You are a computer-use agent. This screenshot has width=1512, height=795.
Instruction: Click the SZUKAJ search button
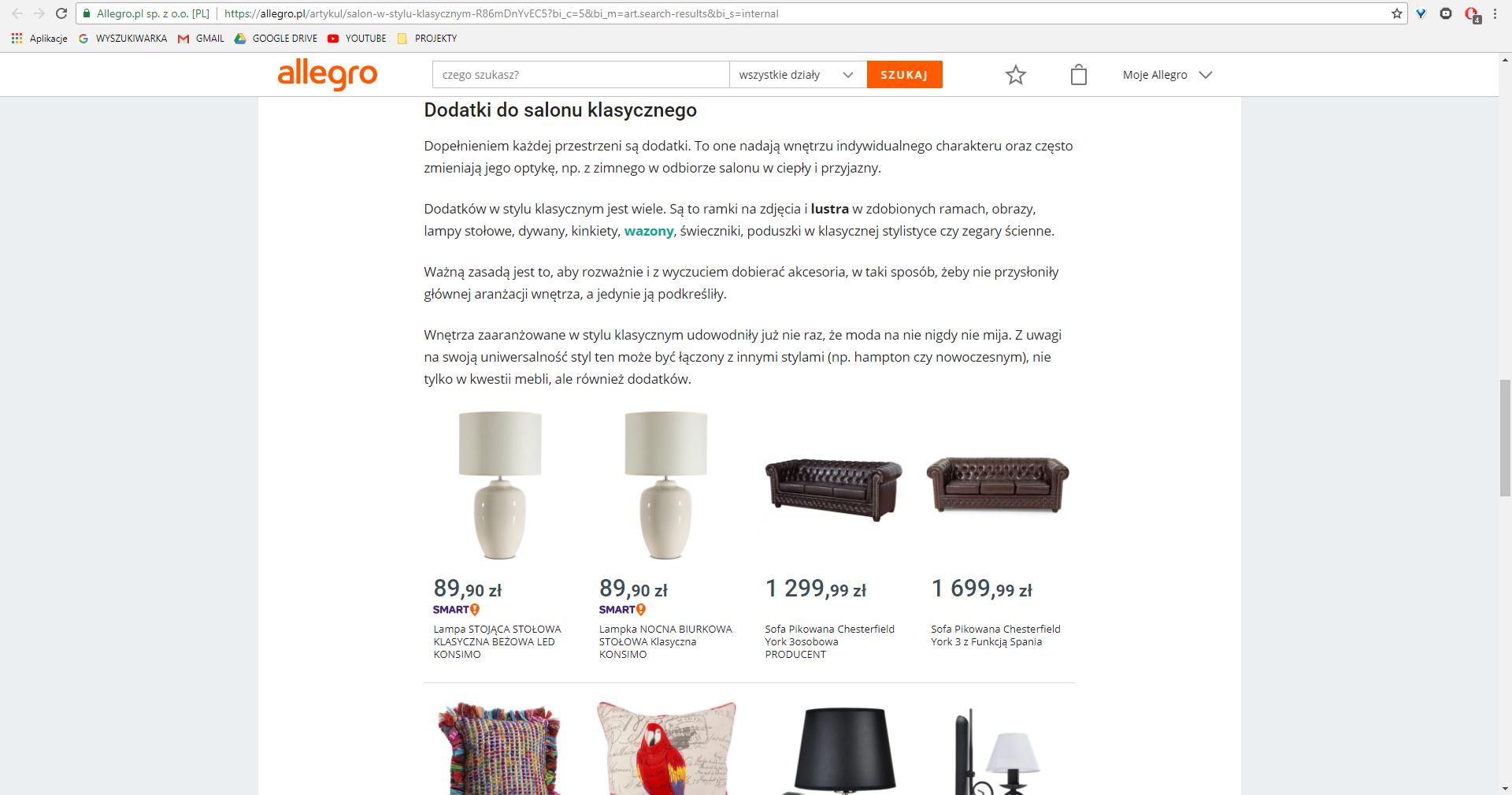point(904,75)
